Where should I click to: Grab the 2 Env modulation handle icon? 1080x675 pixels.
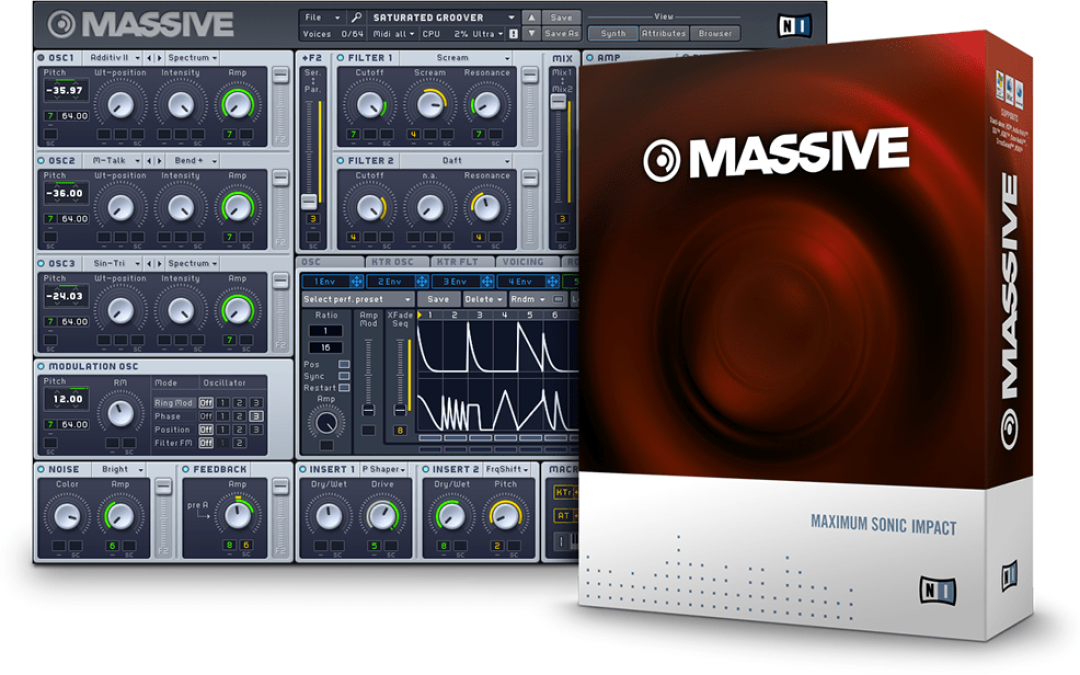coord(422,281)
